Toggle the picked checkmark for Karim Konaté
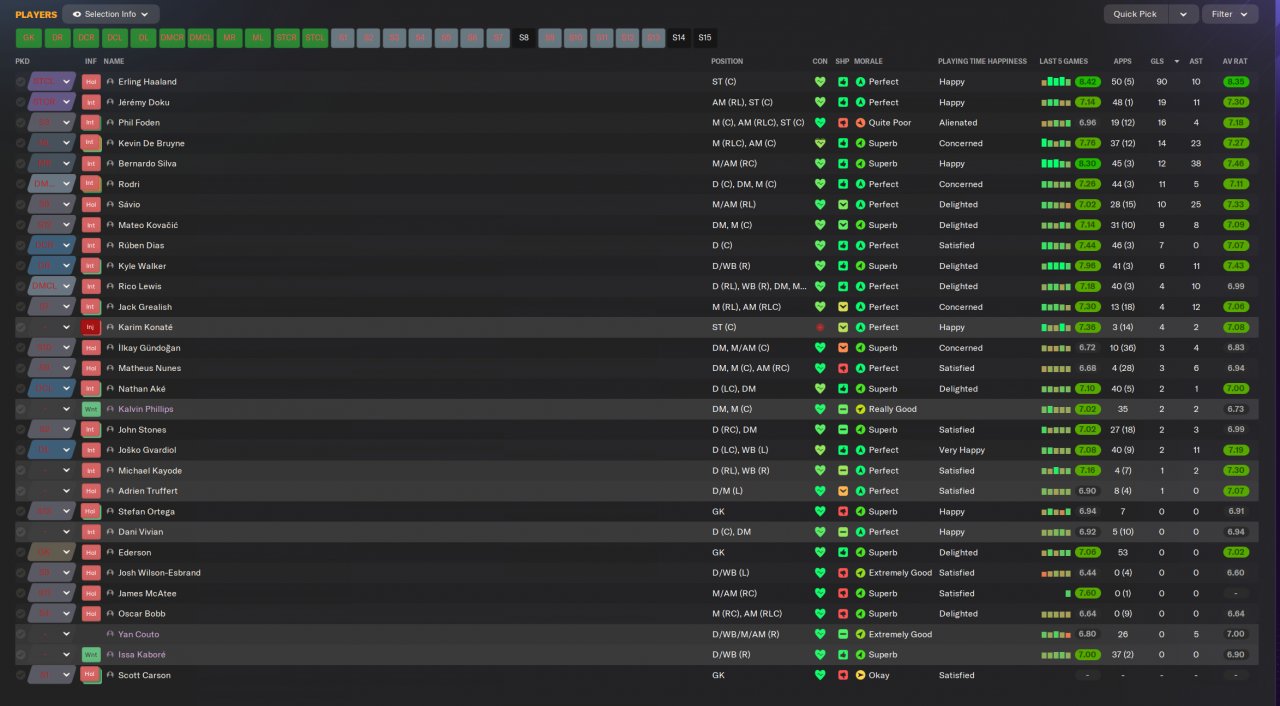This screenshot has width=1280, height=706. coord(21,327)
